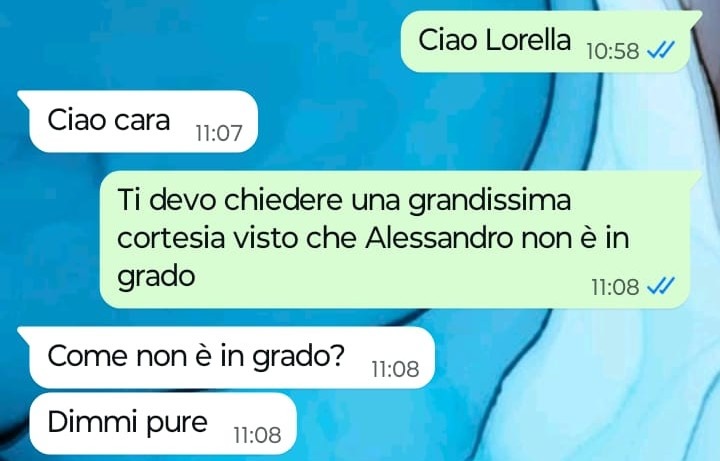Viewport: 720px width, 461px height.
Task: Click the 11:08 timestamp beside 'Come non è in grado?'
Action: pyautogui.click(x=395, y=369)
